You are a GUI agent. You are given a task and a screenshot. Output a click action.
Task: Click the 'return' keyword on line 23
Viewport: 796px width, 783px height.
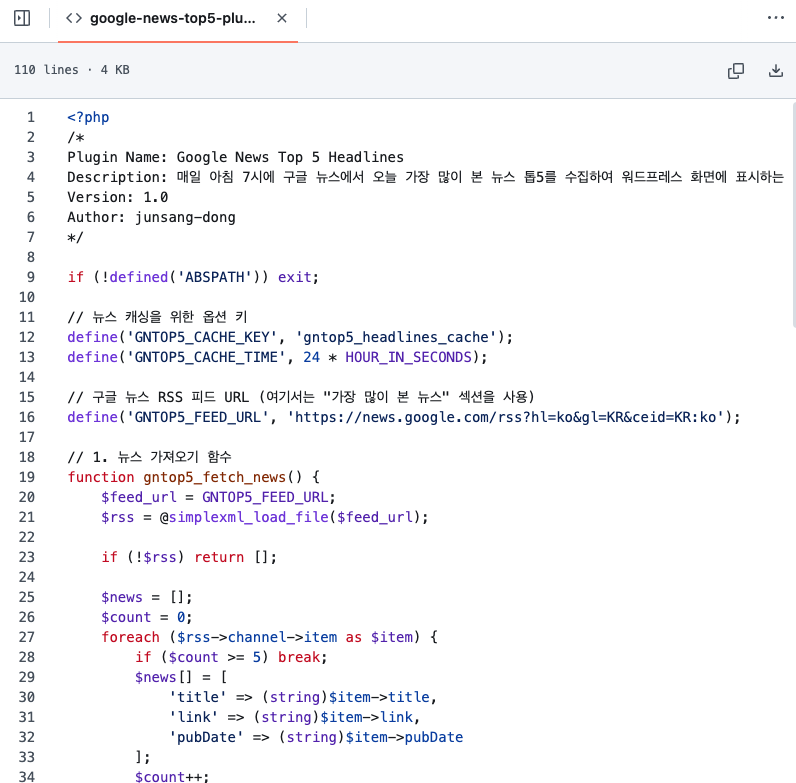[x=219, y=558]
